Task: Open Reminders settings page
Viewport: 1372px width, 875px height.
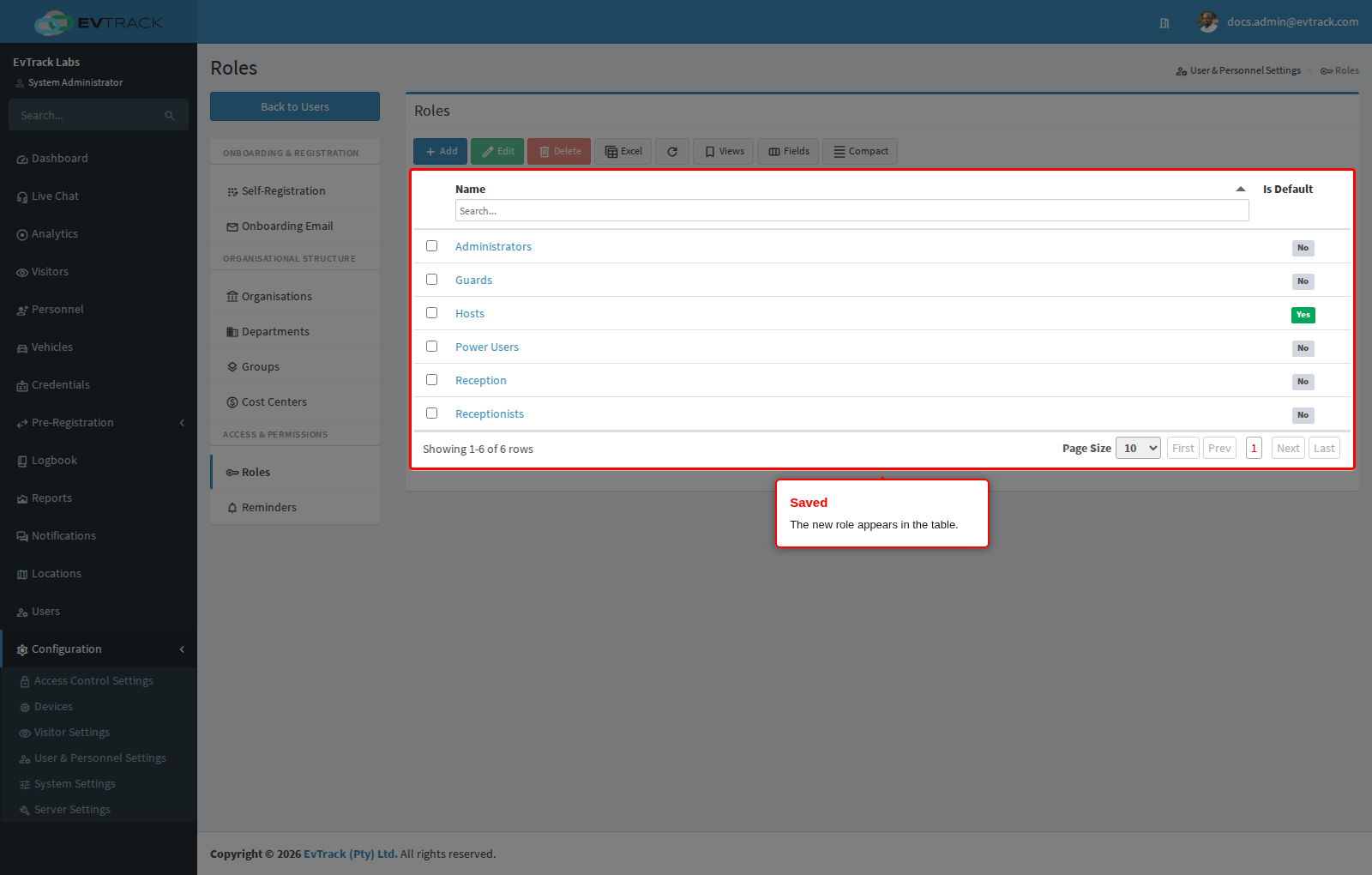Action: (x=295, y=508)
